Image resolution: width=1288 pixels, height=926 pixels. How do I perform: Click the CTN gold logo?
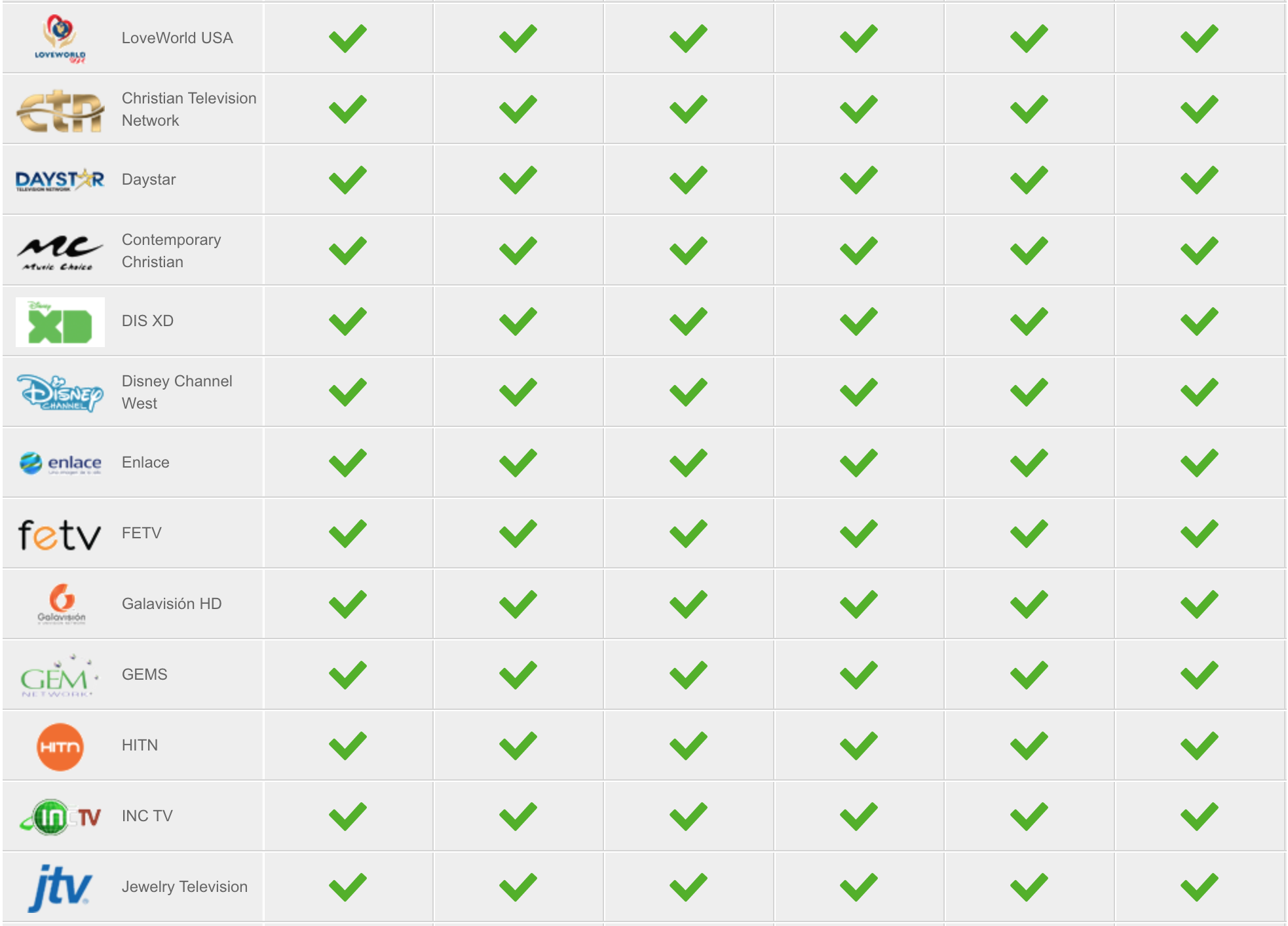tap(60, 110)
